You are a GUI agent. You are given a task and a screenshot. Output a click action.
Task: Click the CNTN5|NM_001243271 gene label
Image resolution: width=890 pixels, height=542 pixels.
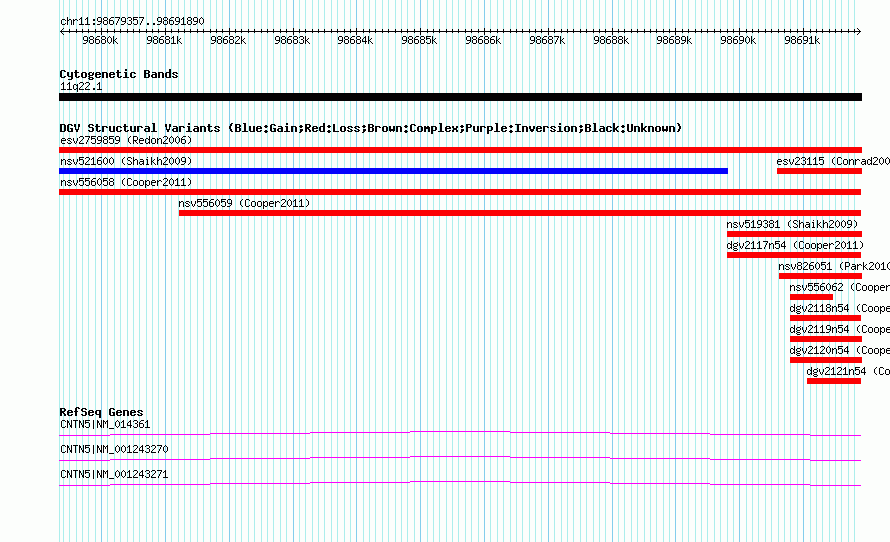click(x=114, y=474)
